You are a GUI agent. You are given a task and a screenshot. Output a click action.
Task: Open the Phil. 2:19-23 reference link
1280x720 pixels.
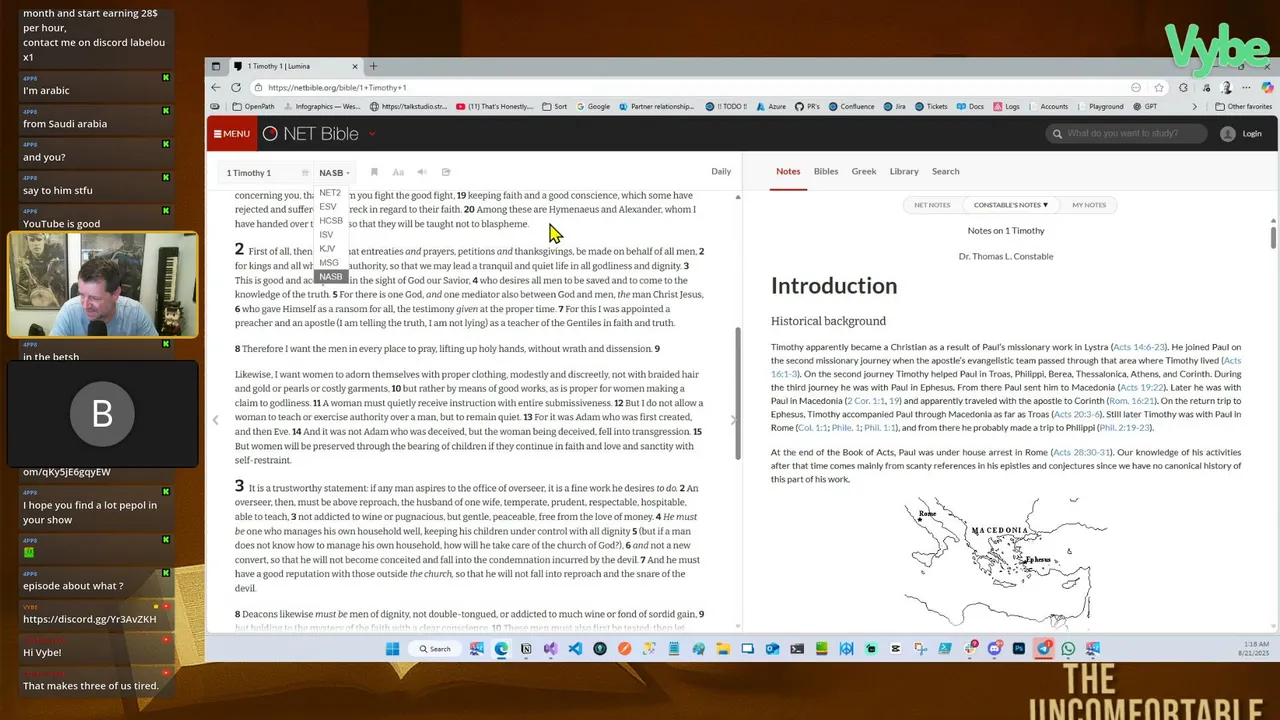point(1124,428)
